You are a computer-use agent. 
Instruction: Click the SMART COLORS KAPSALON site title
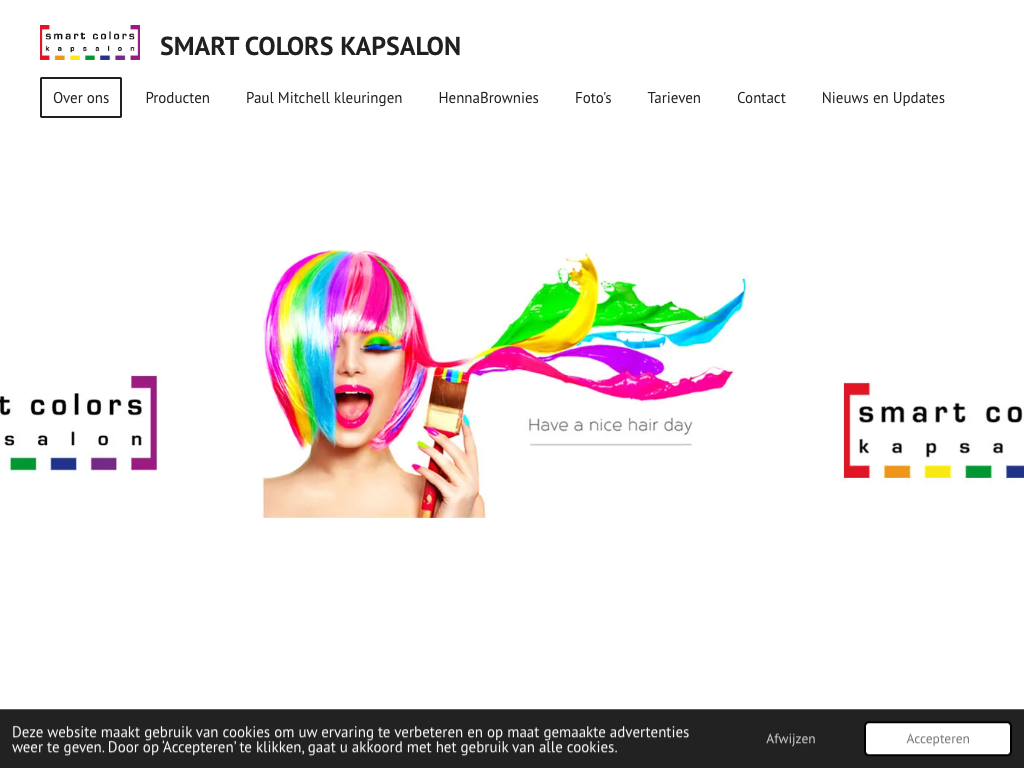pos(310,46)
